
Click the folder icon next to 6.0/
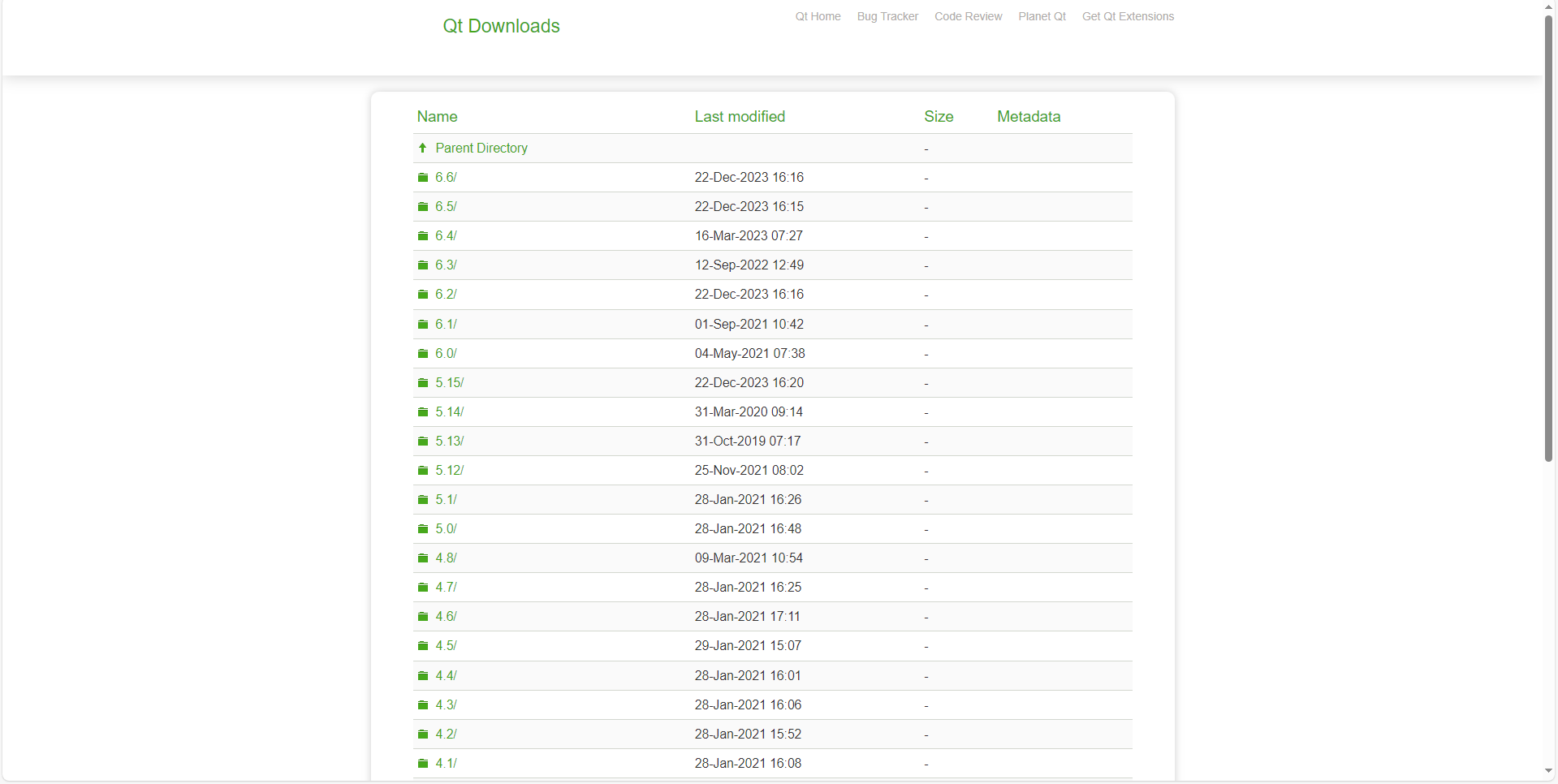tap(423, 353)
